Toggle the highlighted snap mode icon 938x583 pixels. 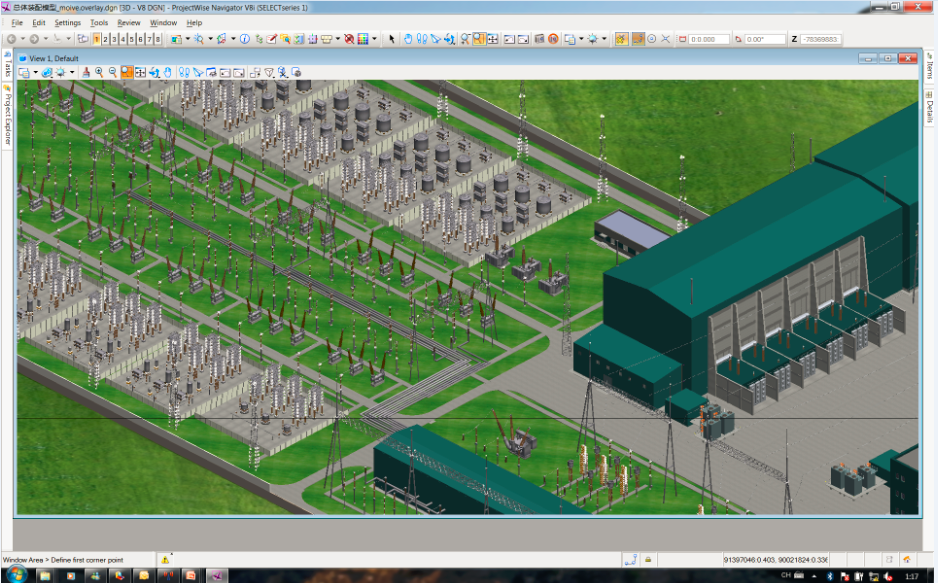point(622,39)
